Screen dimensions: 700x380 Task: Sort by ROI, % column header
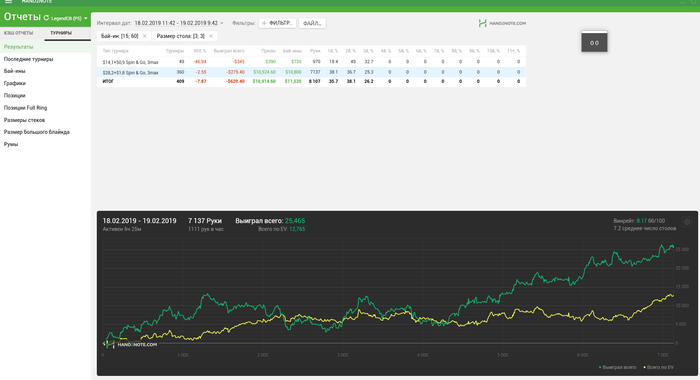(200, 51)
